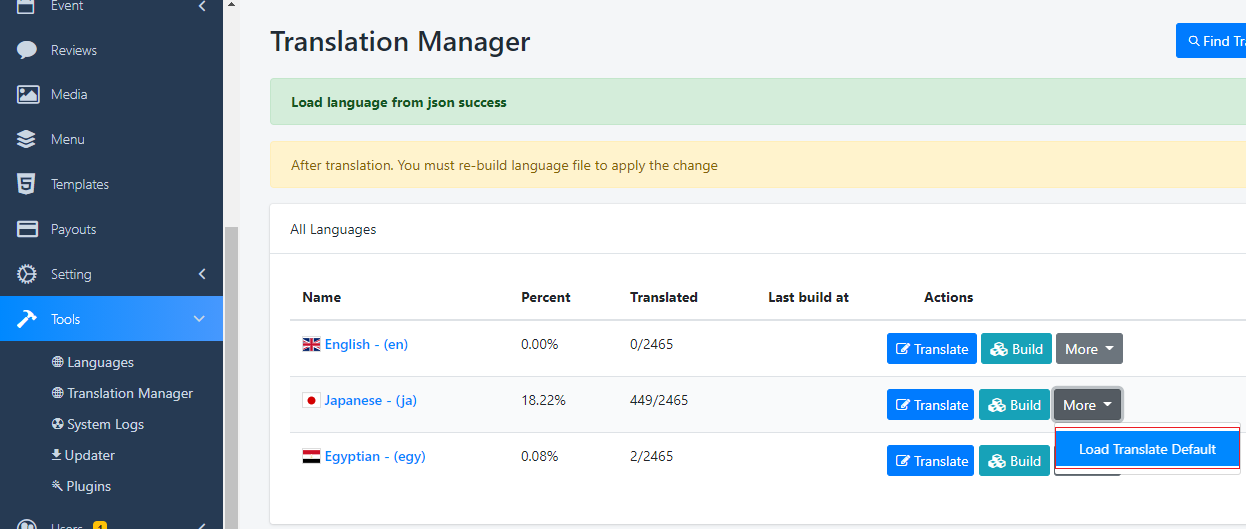Select Load Translate Default menu option
1246x529 pixels.
coord(1147,449)
